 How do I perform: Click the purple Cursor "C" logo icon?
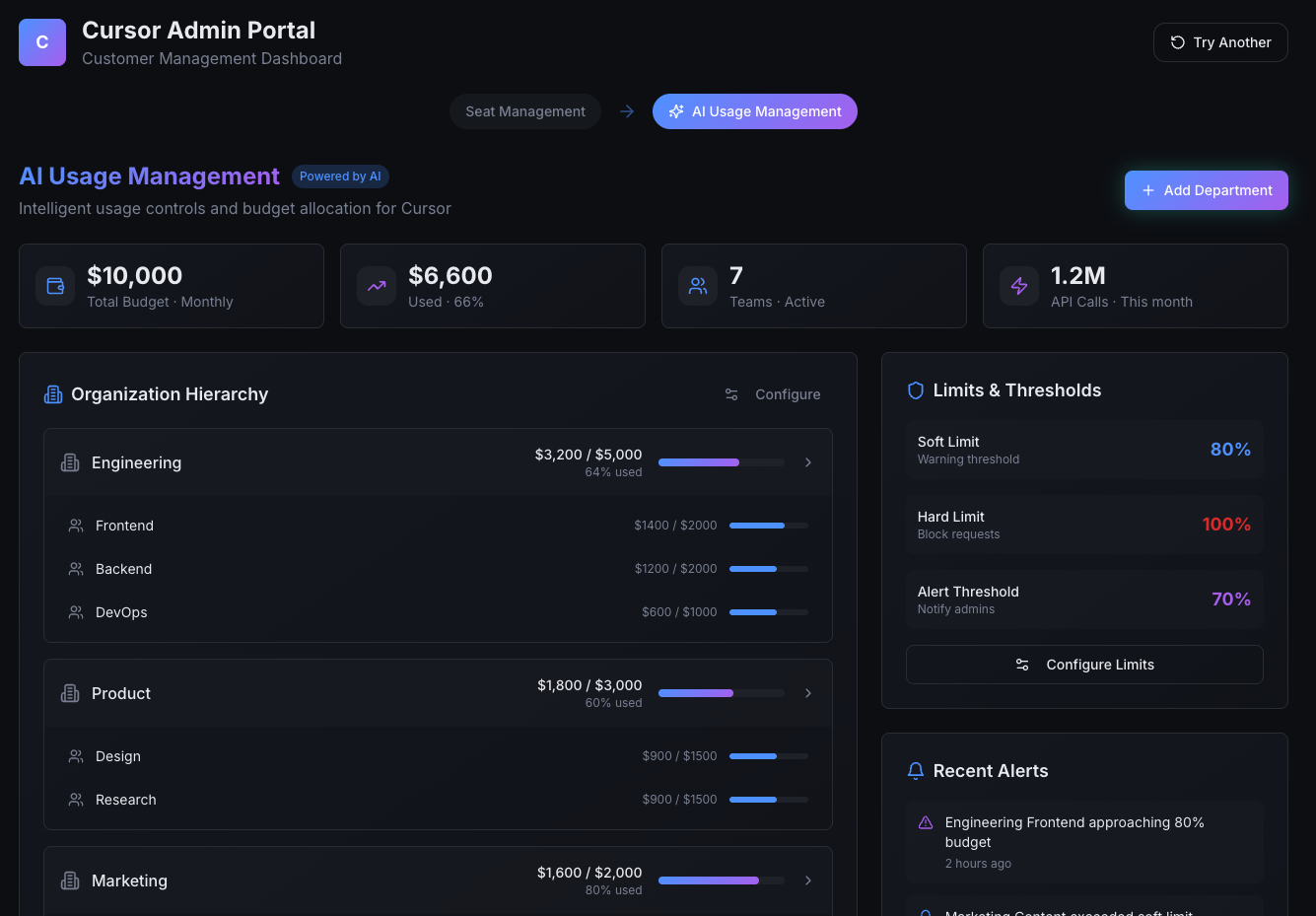(42, 42)
